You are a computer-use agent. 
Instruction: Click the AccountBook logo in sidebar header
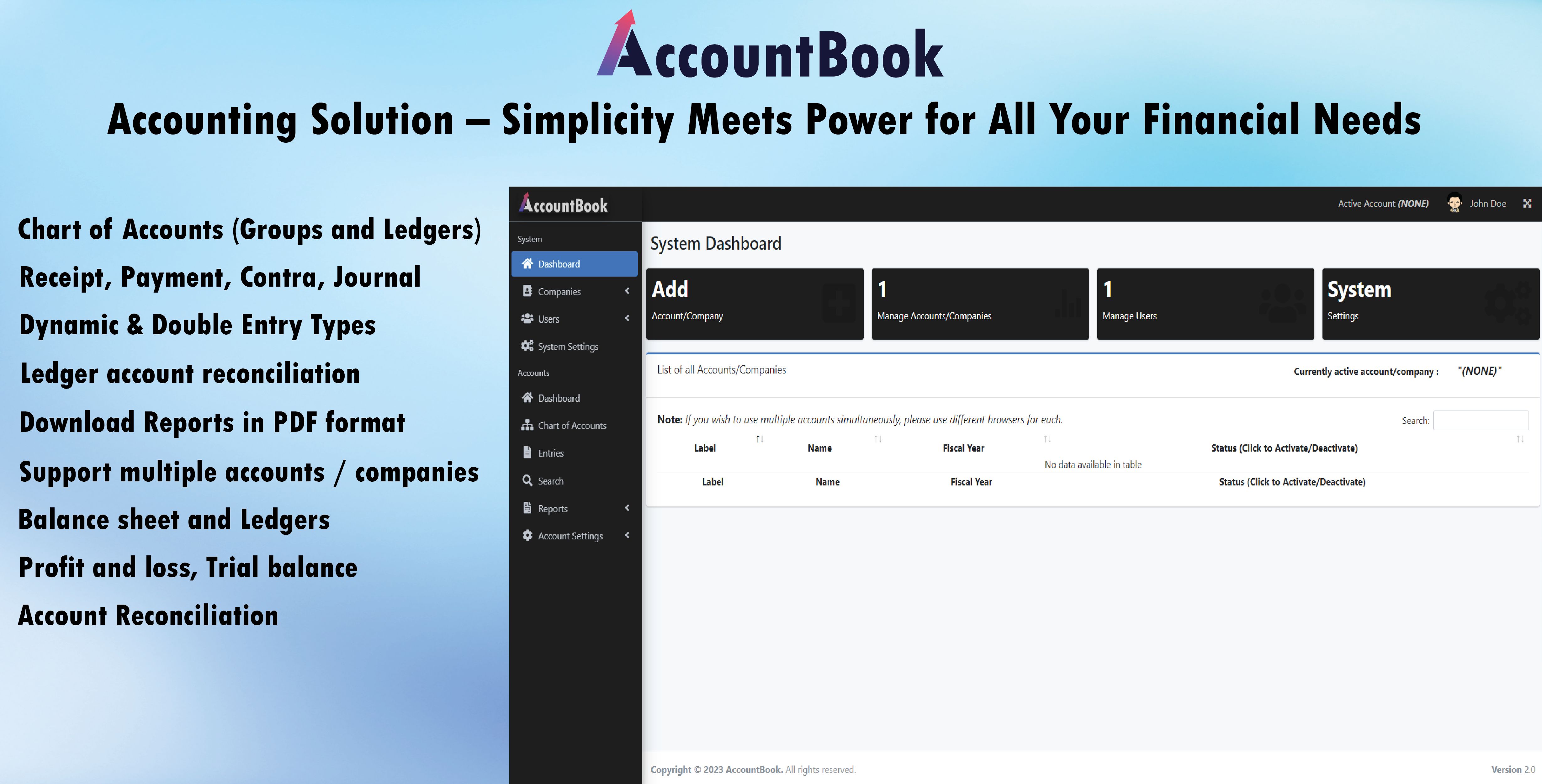coord(563,205)
